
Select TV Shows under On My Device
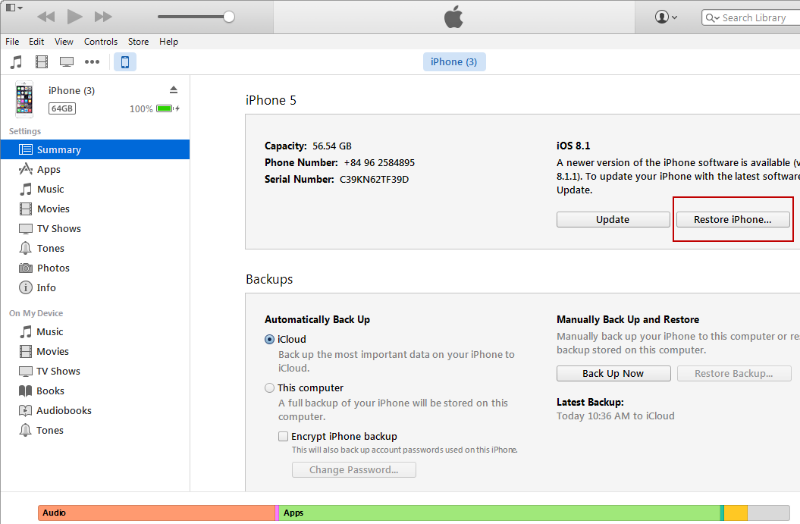click(x=95, y=371)
